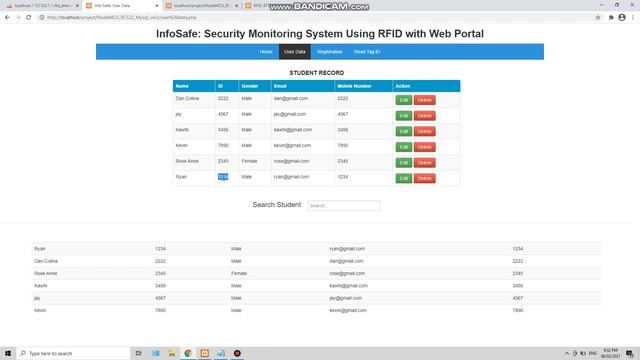Open the browser extensions puzzle icon
Image resolution: width=640 pixels, height=360 pixels.
pos(611,18)
